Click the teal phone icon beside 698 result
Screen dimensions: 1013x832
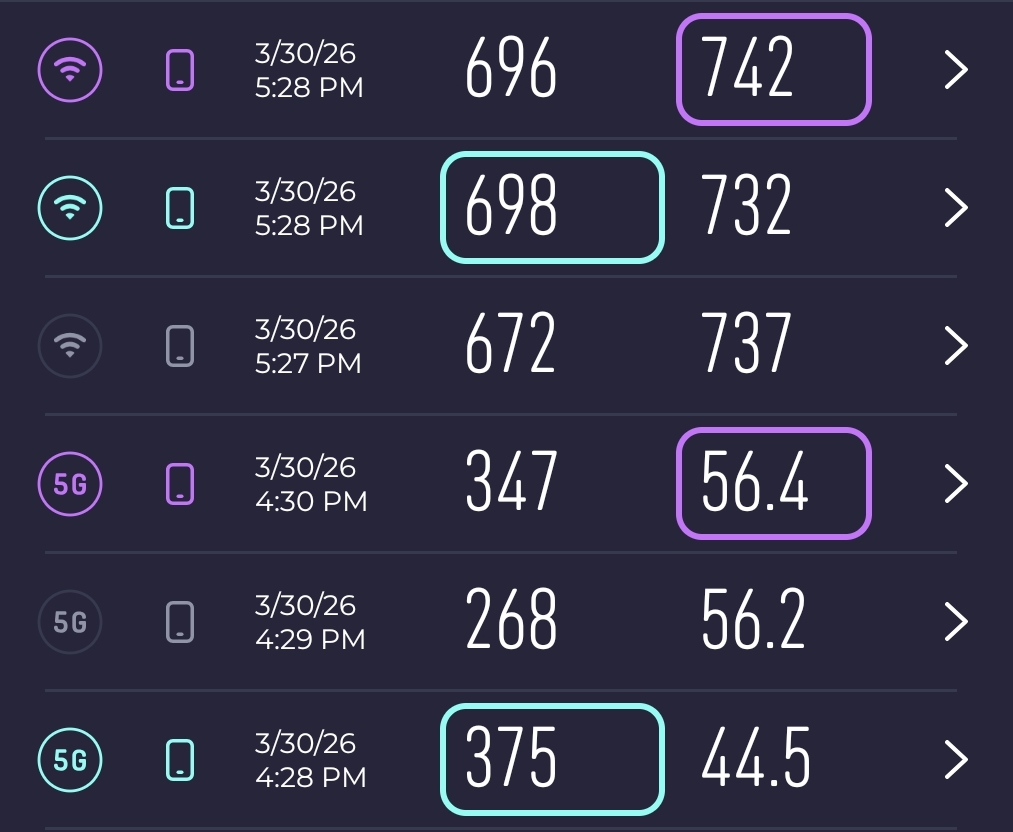coord(180,208)
